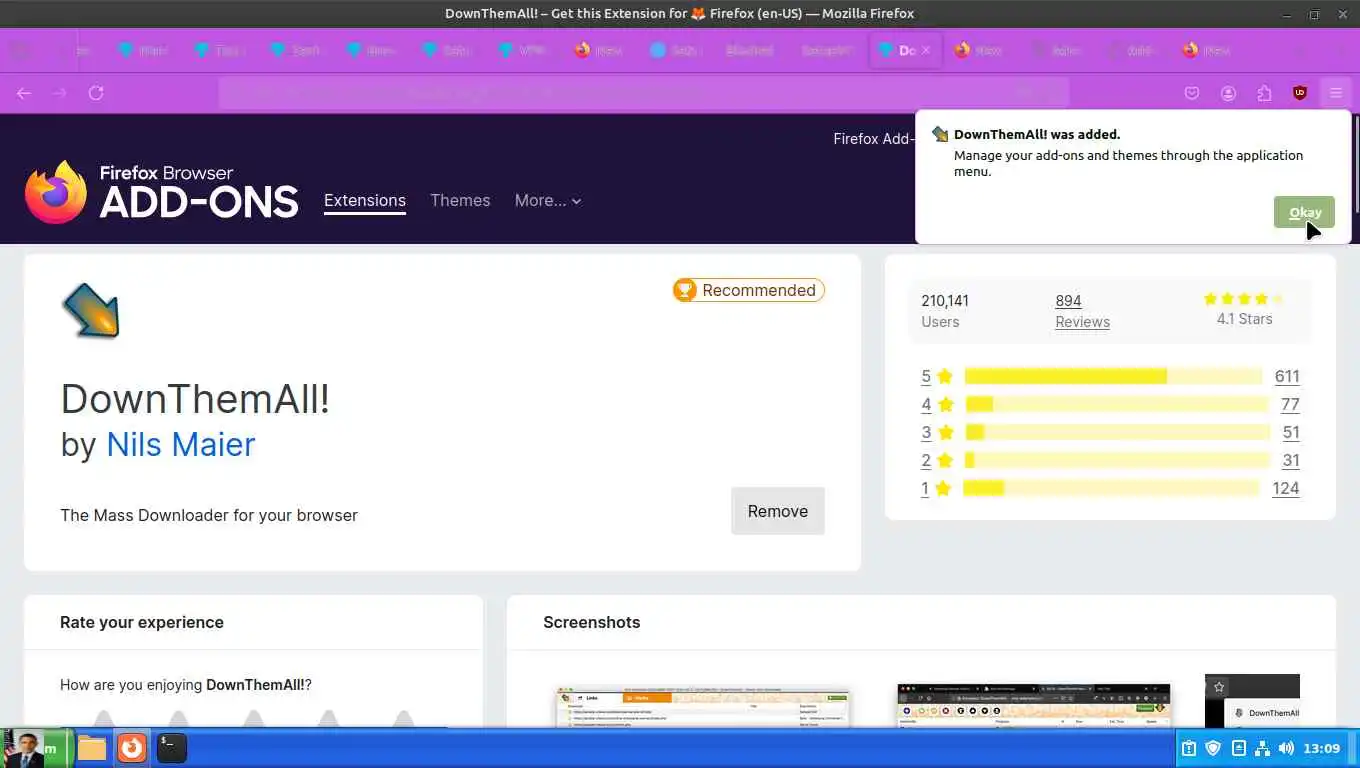Click the DownThemAll! was added heading
Viewport: 1360px width, 768px height.
click(x=1037, y=134)
